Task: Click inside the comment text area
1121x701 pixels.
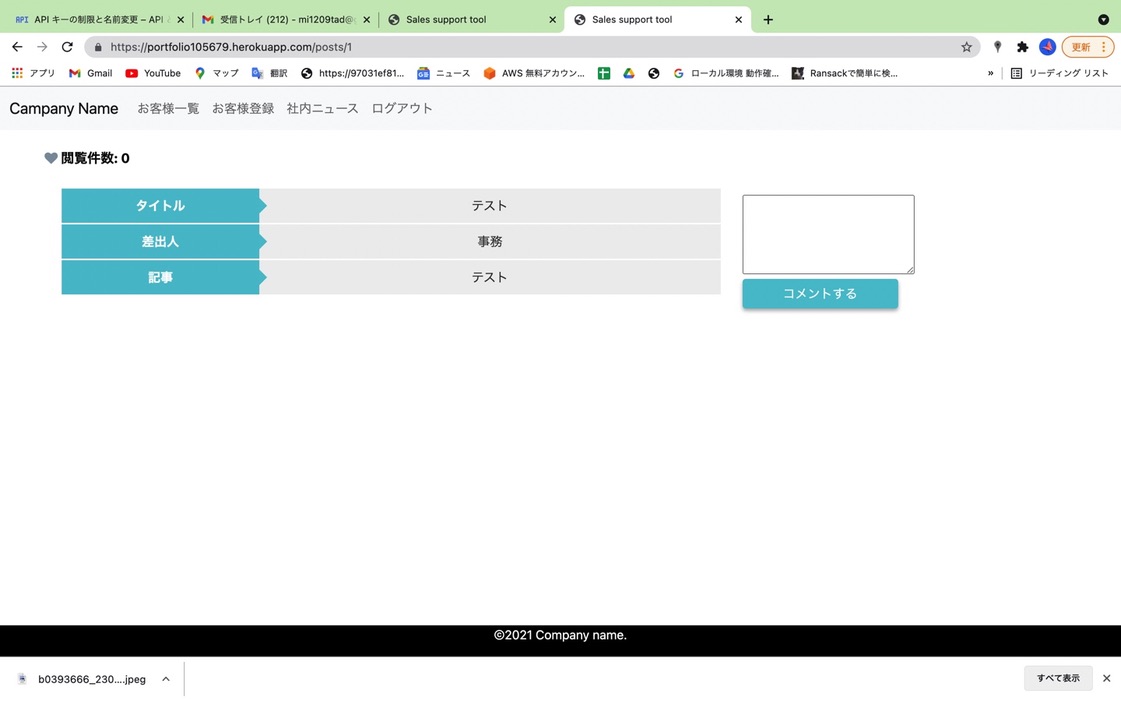Action: tap(828, 234)
